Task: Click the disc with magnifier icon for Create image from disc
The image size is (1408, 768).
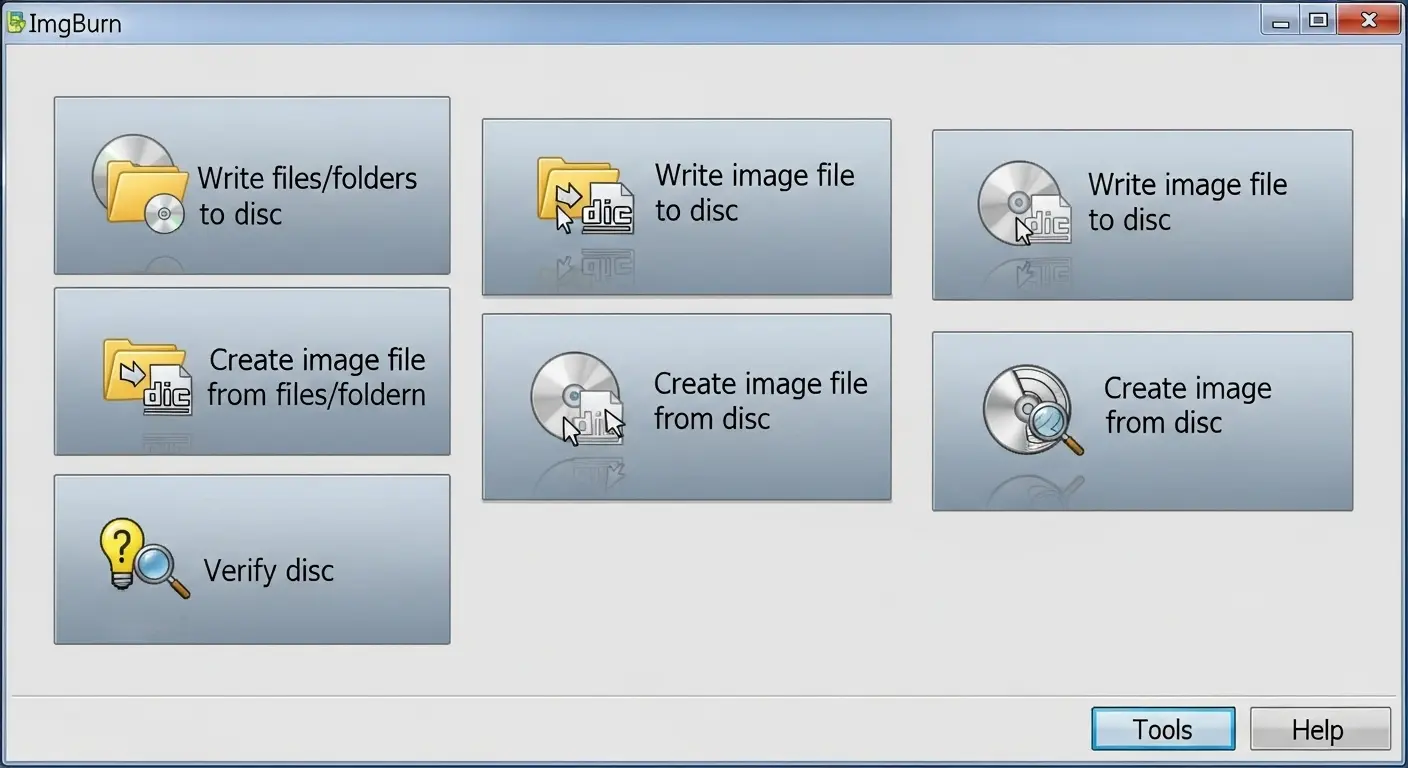Action: point(1033,410)
